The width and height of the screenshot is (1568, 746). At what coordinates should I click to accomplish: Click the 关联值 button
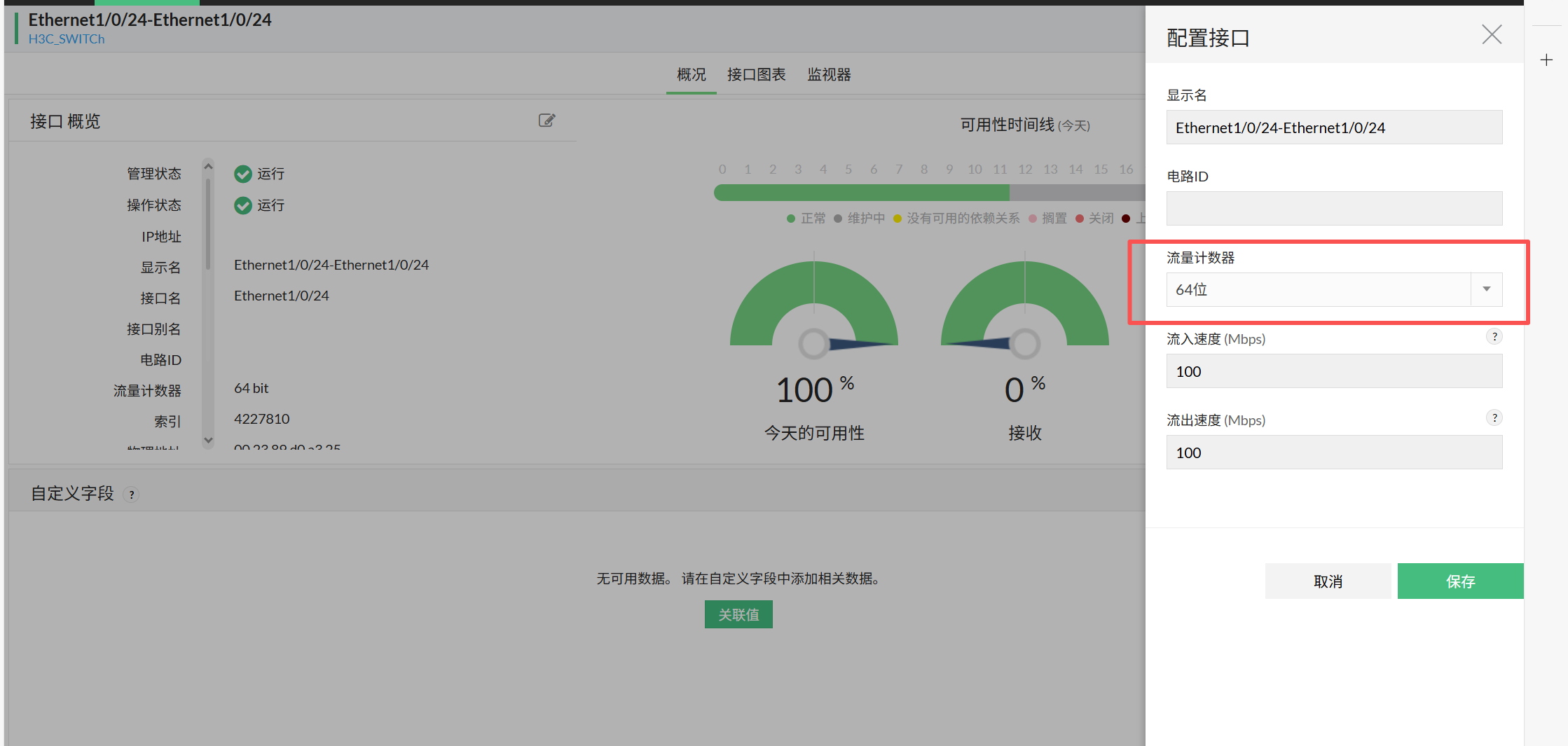click(738, 614)
